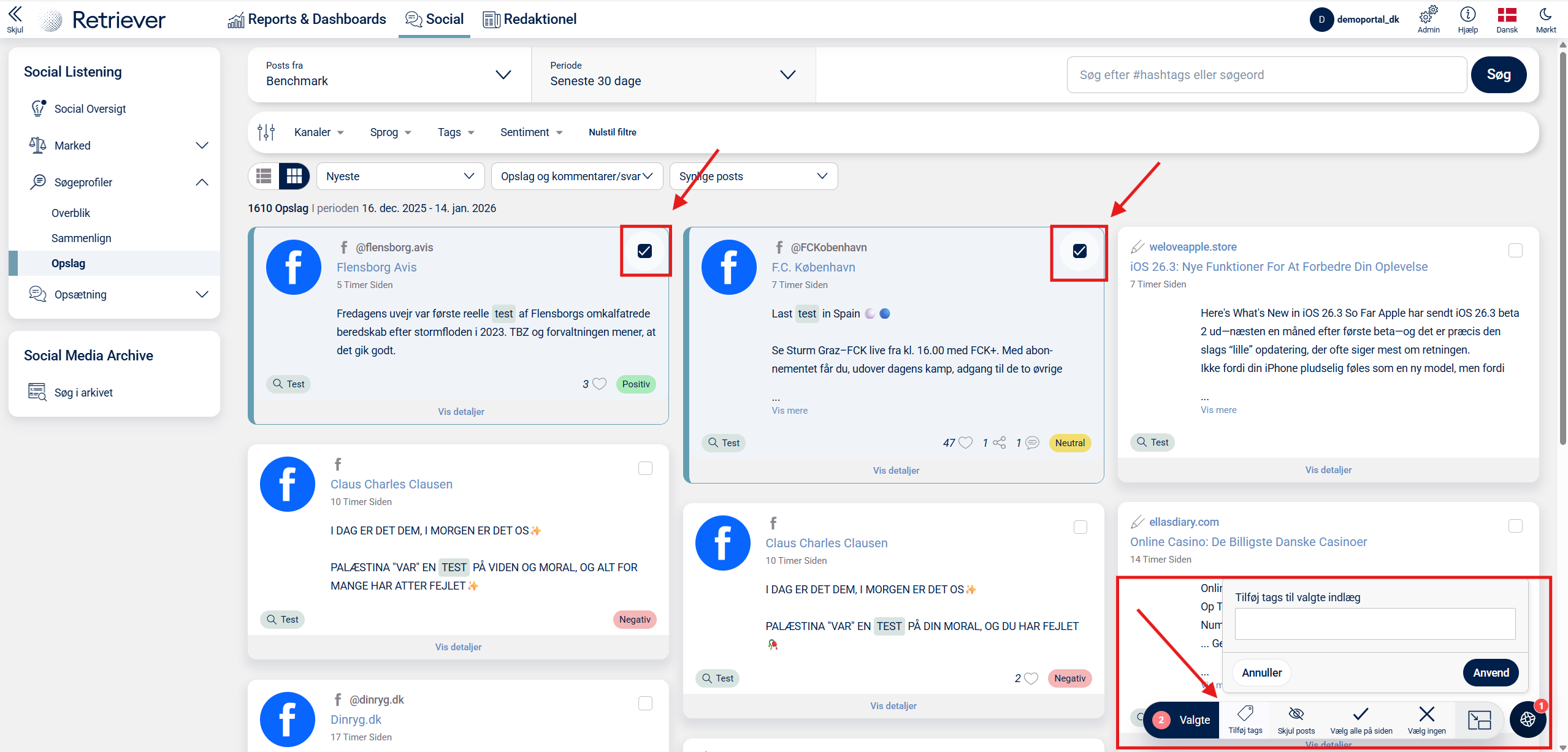Uncheck the Flensborg Avis post checkbox
The height and width of the screenshot is (752, 1568).
644,251
